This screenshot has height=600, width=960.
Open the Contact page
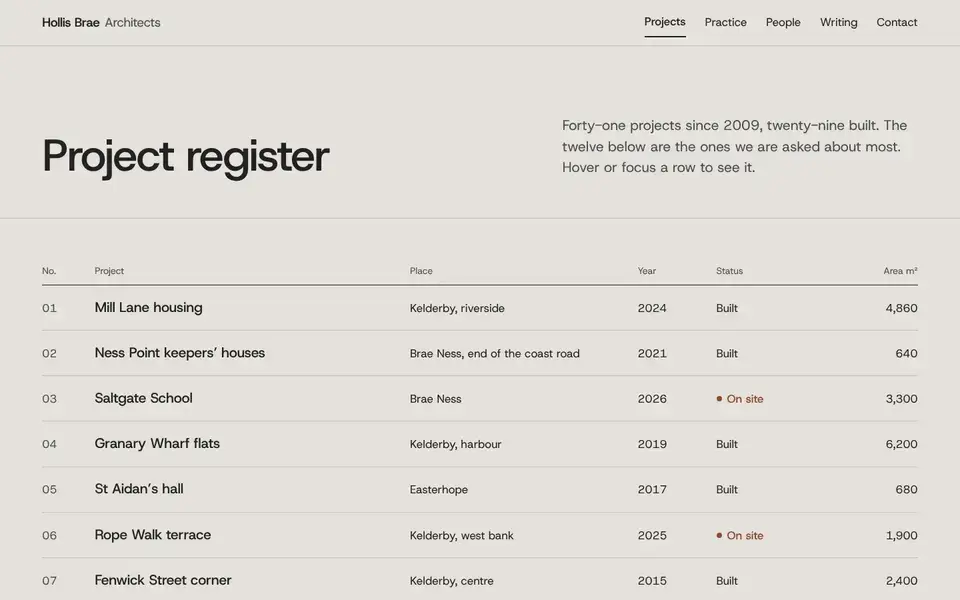pos(896,22)
